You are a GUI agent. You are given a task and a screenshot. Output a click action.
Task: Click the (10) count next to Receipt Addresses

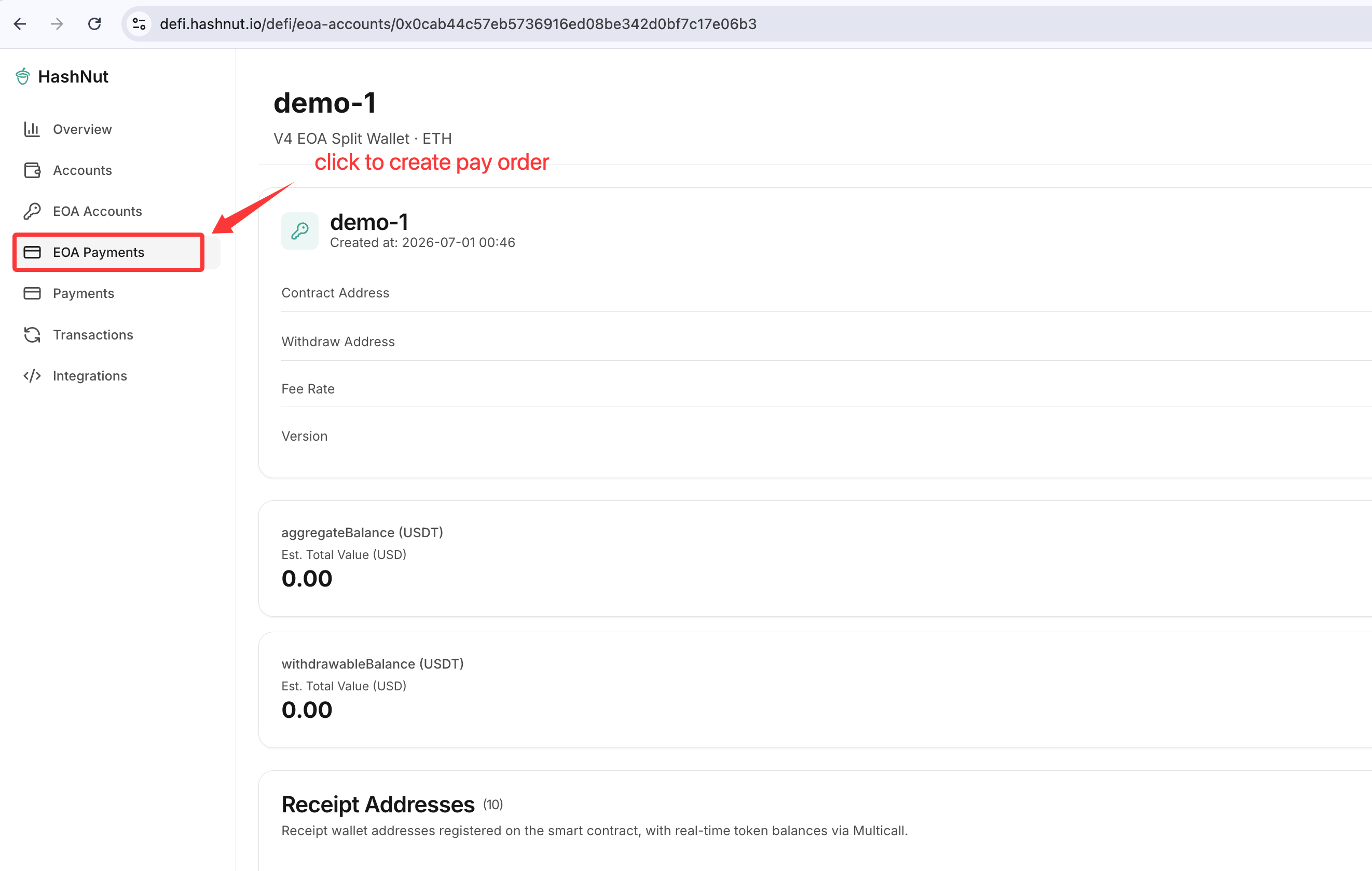(x=493, y=805)
